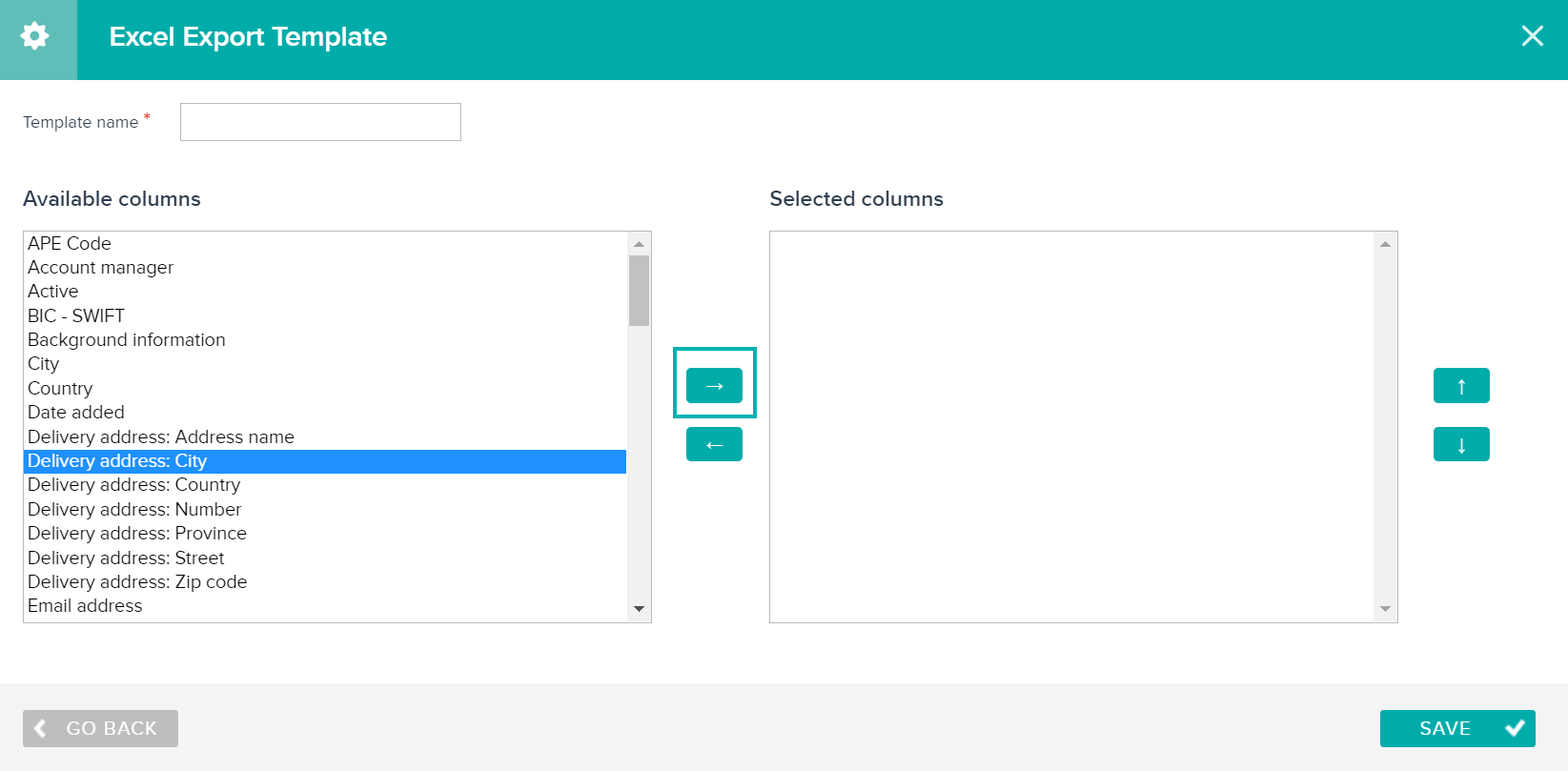This screenshot has height=771, width=1568.
Task: Select 'APE Code' in available columns
Action: 325,243
